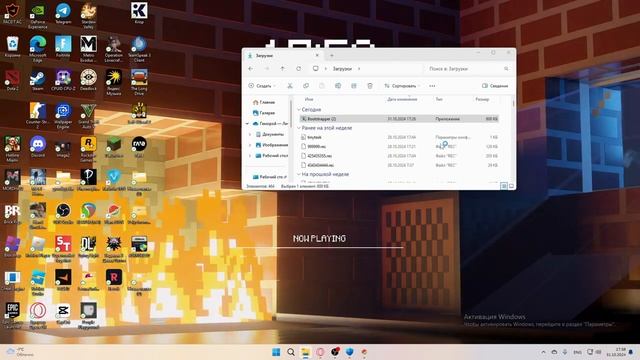
Task: Collapse the Ранее на этой неделе group
Action: click(299, 128)
